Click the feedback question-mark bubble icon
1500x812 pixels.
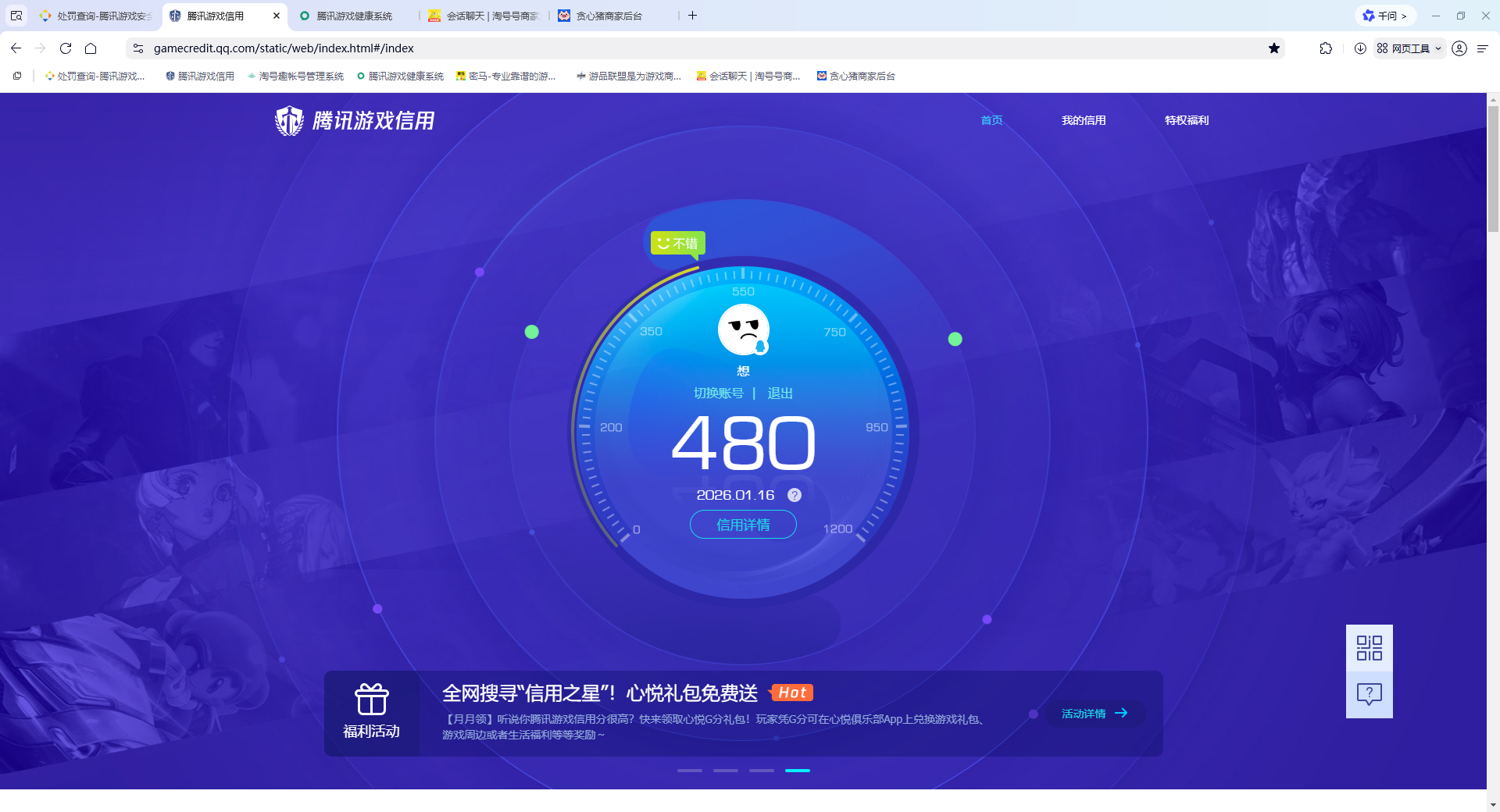coord(1368,693)
